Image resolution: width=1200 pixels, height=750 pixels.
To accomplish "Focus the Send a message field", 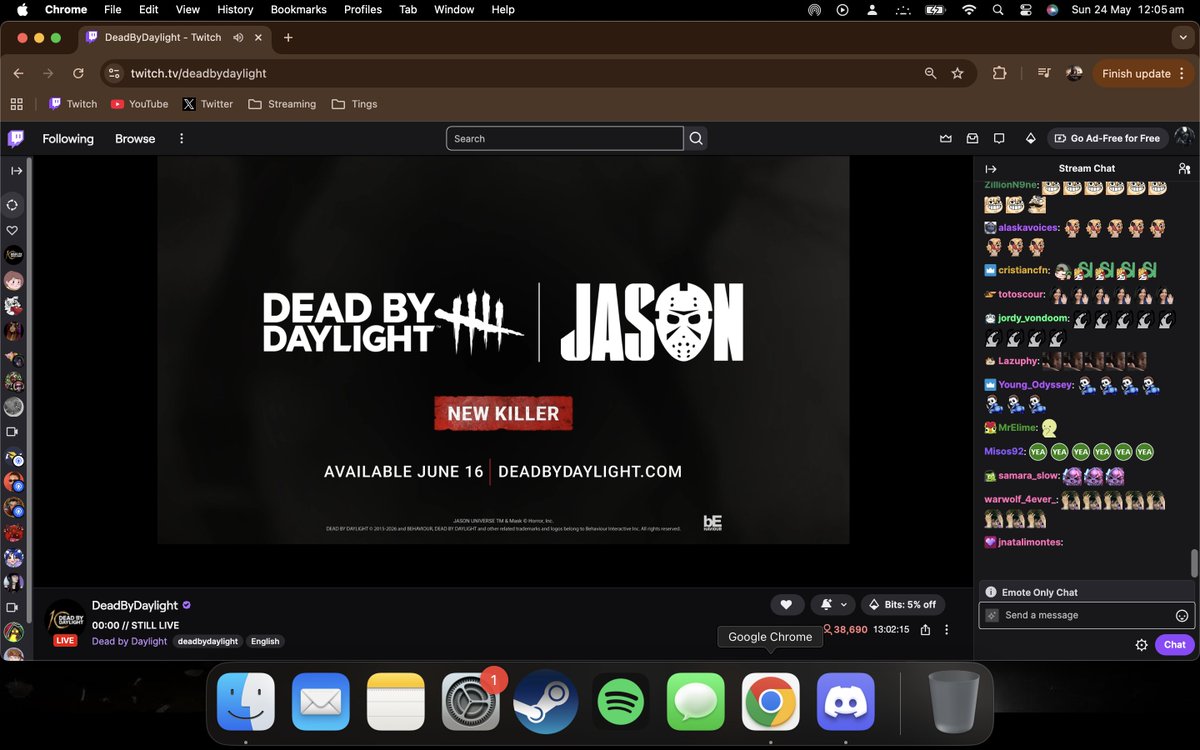I will point(1087,615).
